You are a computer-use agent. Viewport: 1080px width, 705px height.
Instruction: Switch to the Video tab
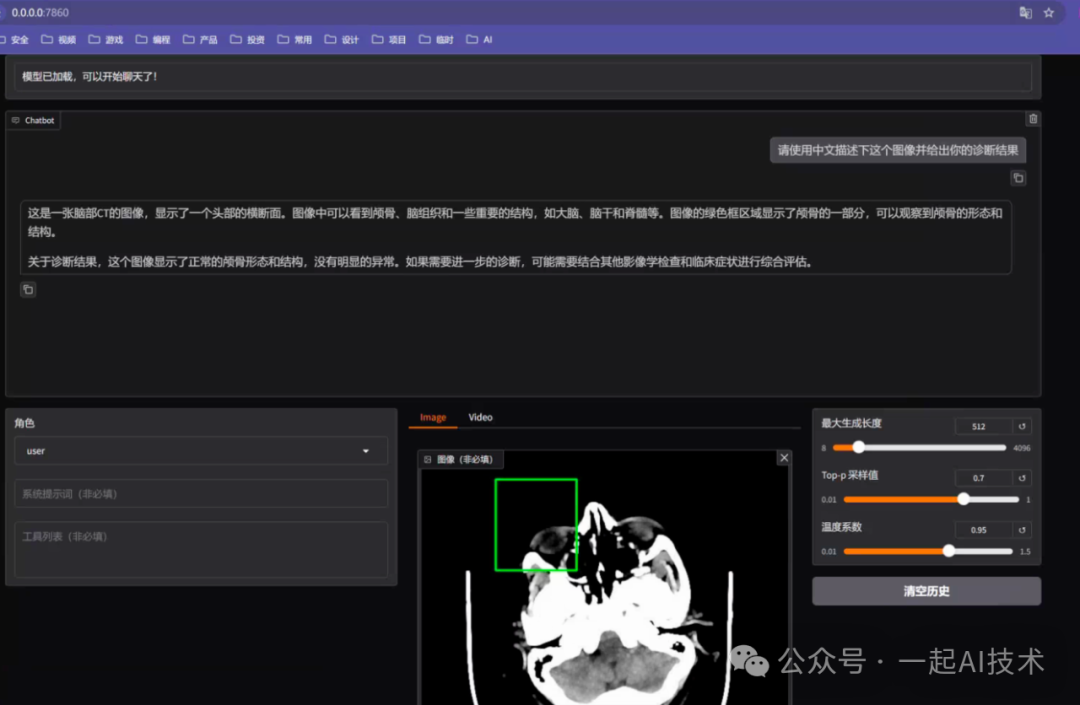(480, 417)
